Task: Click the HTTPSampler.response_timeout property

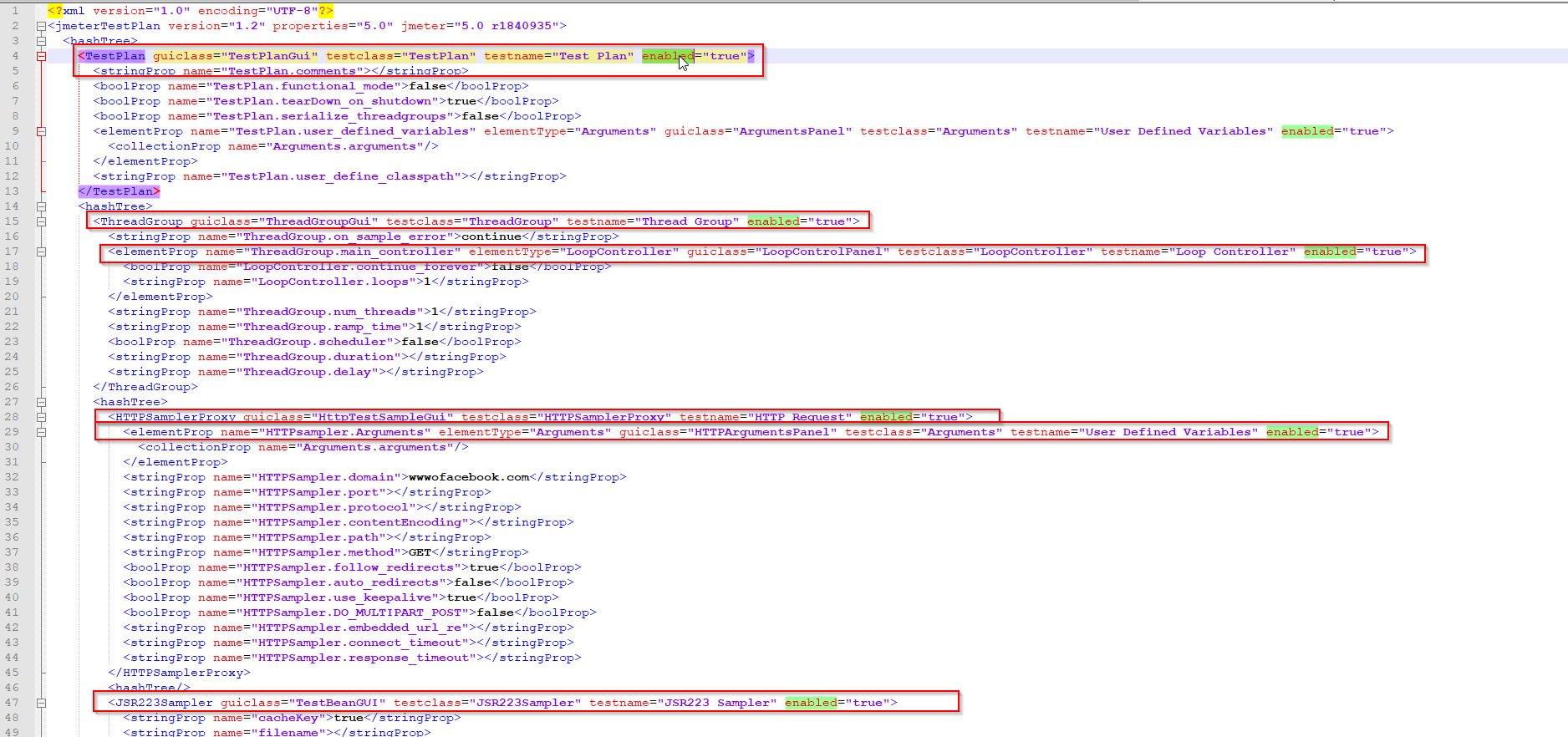Action: (x=352, y=658)
